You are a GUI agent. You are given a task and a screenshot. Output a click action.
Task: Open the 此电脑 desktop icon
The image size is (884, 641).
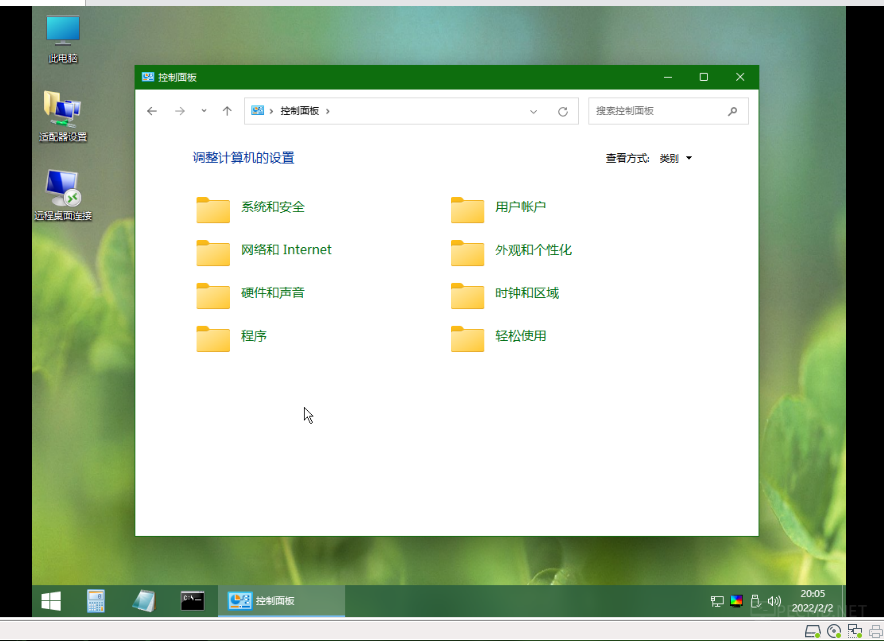63,38
